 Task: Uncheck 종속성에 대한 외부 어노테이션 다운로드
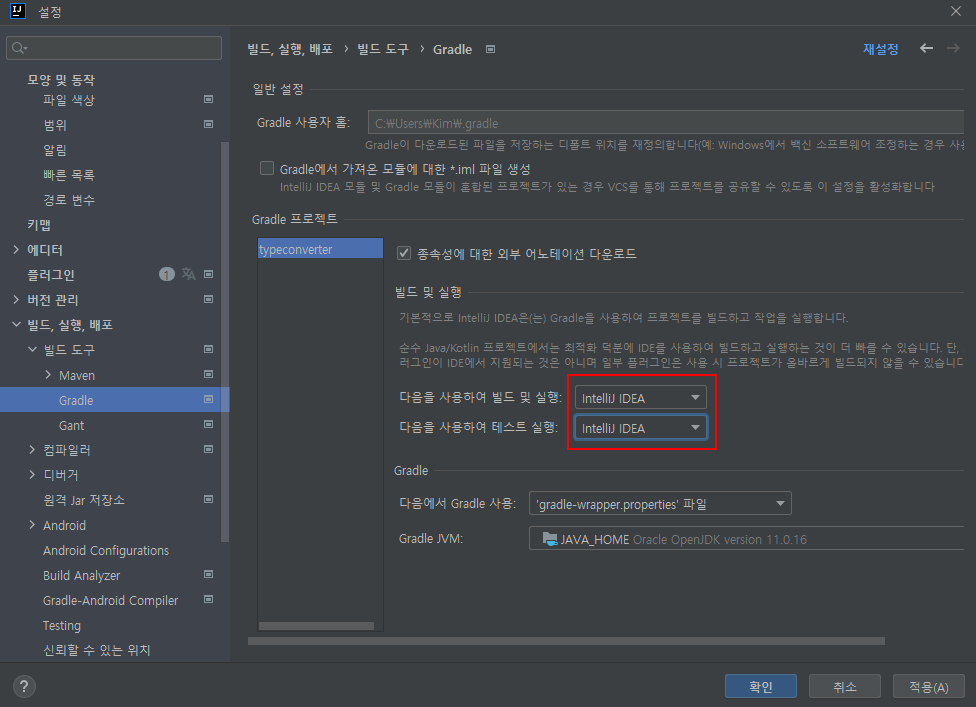click(404, 253)
